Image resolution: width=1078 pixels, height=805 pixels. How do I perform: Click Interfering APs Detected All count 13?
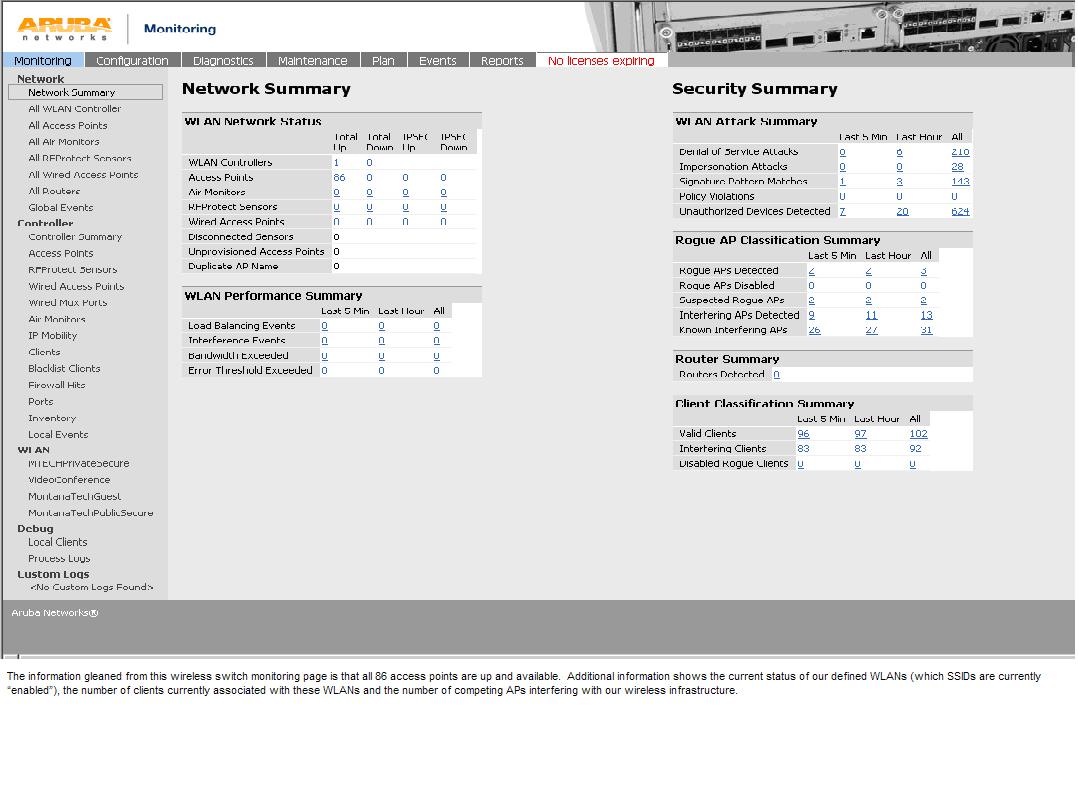coord(927,316)
